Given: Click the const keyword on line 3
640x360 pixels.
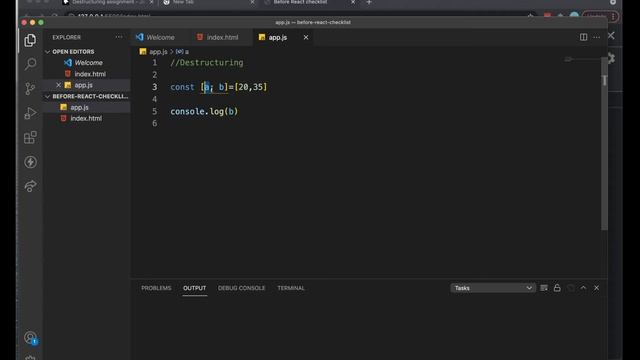Looking at the screenshot, I should tap(182, 87).
